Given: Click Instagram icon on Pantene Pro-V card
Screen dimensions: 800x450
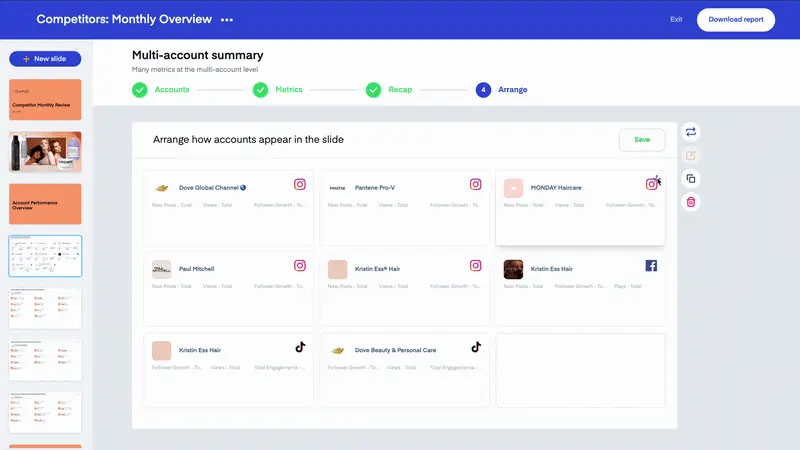Looking at the screenshot, I should click(x=476, y=184).
